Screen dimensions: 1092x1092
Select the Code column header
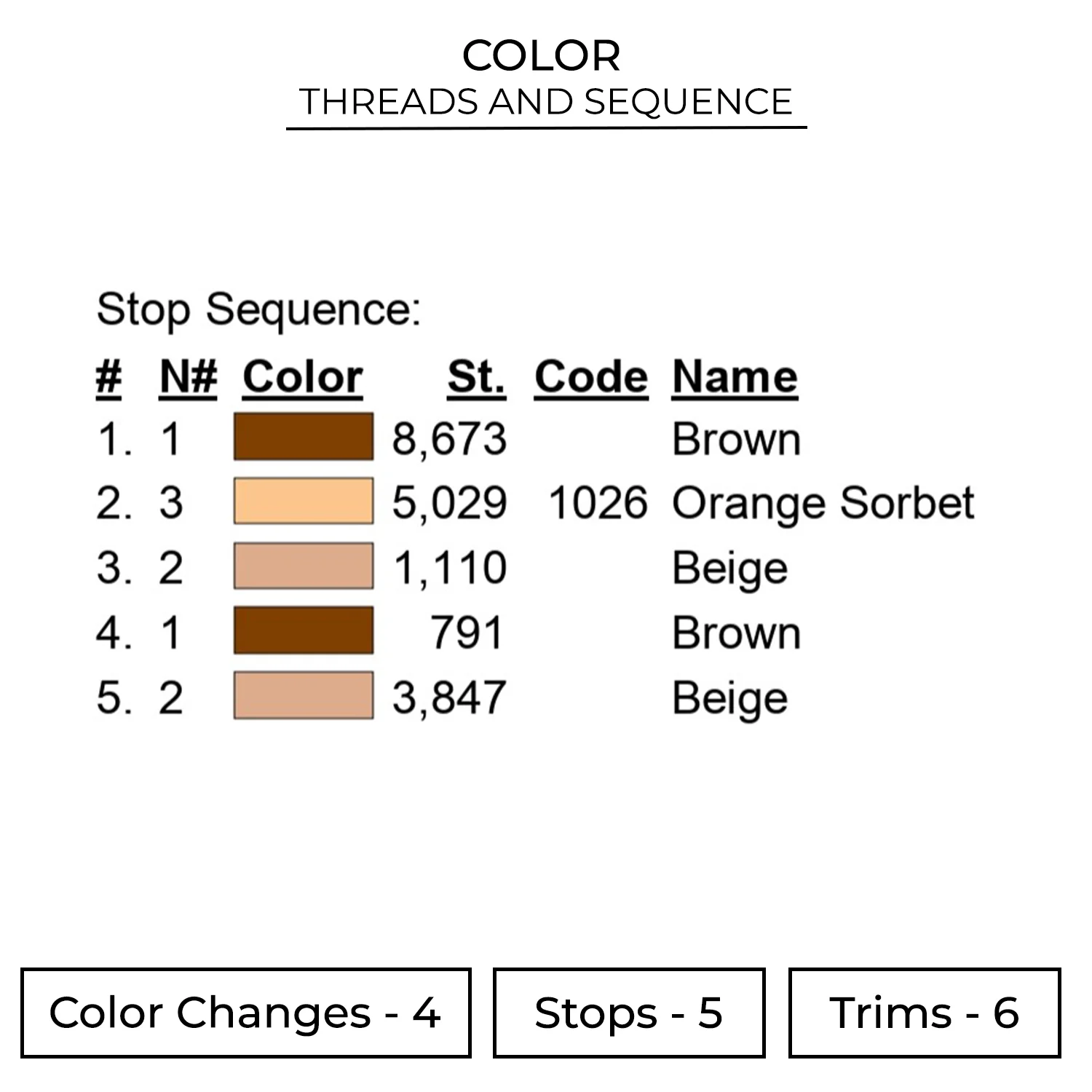591,377
